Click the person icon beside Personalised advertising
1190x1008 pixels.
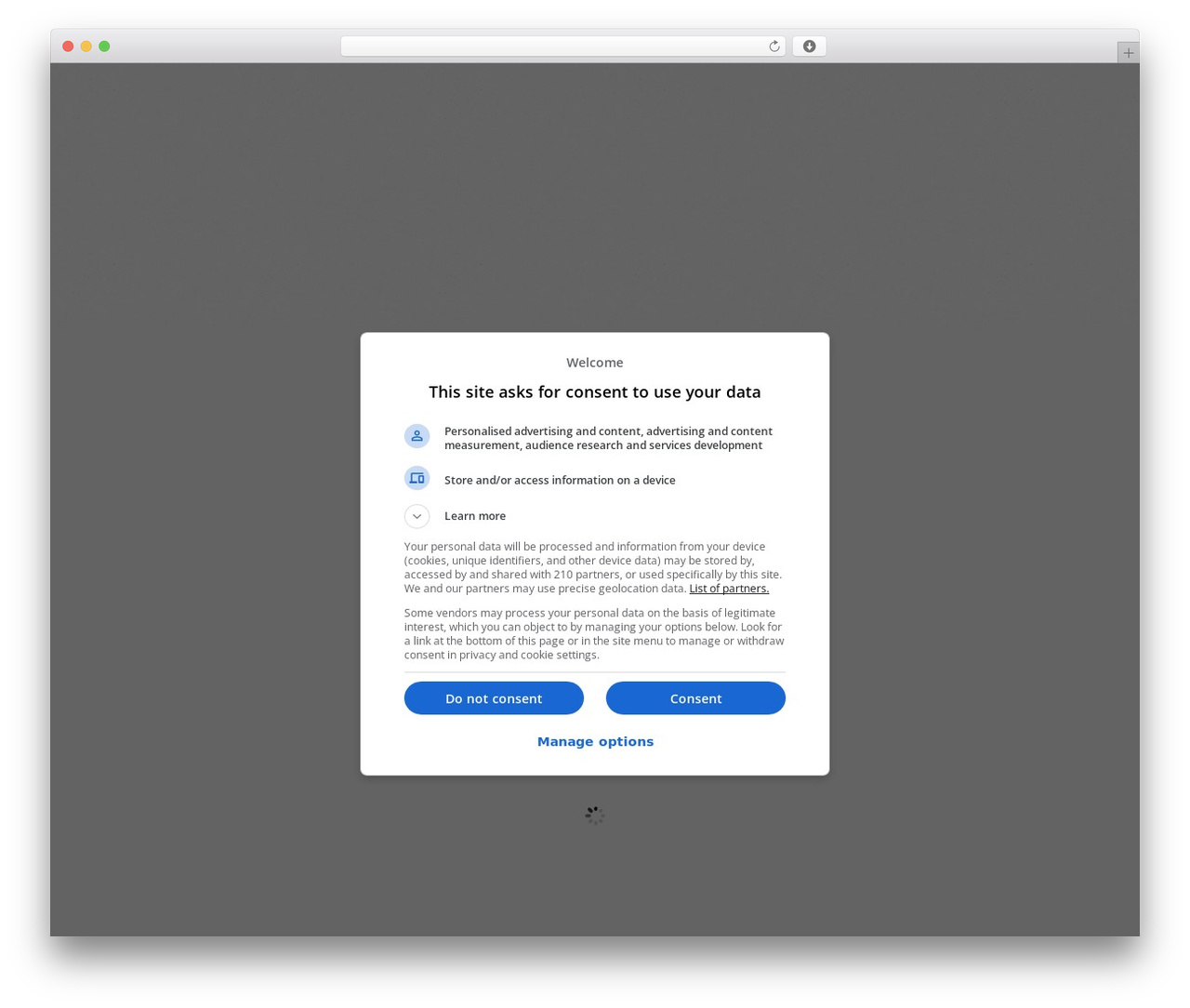[416, 436]
